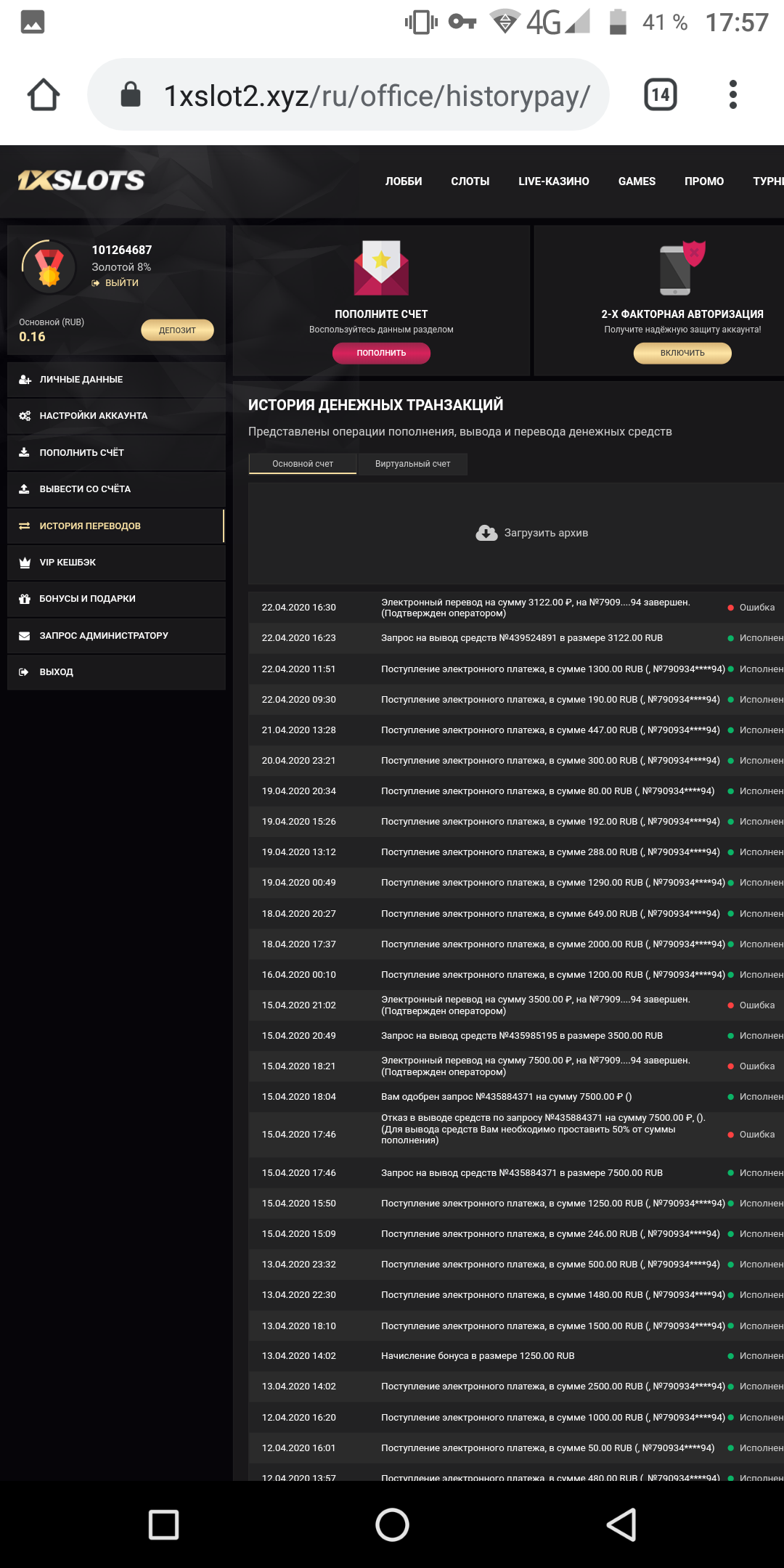Open the СЛОТЫ menu item

(x=470, y=181)
